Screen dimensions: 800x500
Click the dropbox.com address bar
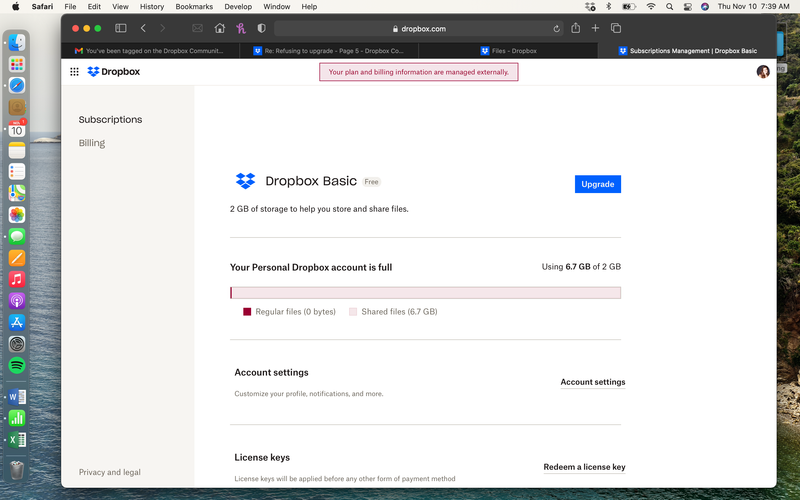tap(419, 29)
